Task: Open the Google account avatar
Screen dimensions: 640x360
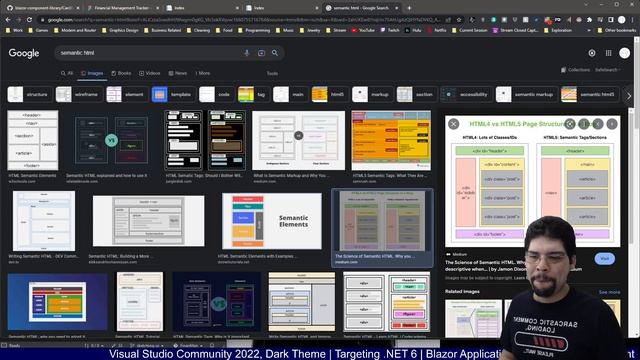Action: coord(624,53)
